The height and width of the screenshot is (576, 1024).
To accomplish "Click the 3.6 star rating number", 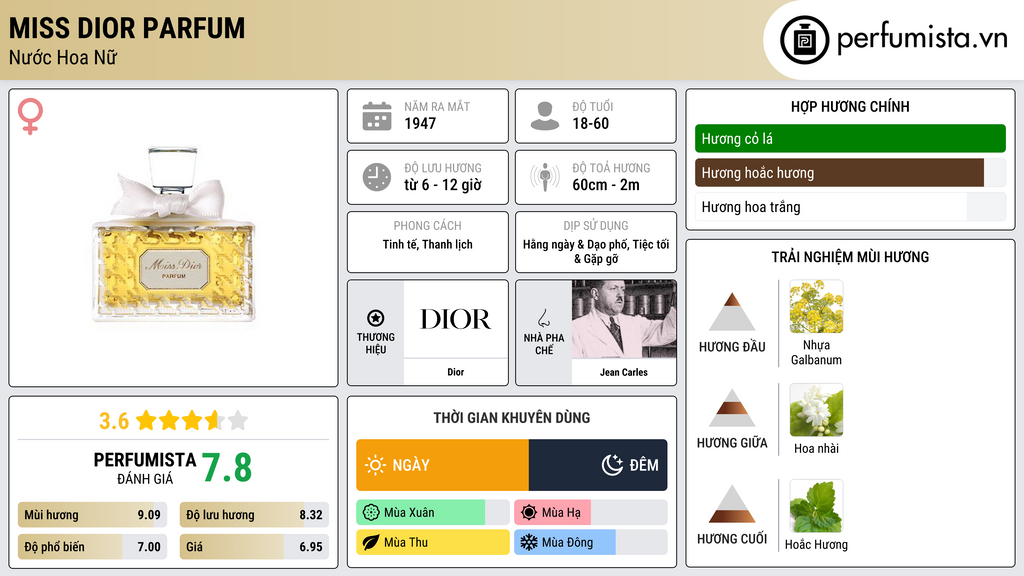I will coord(114,421).
